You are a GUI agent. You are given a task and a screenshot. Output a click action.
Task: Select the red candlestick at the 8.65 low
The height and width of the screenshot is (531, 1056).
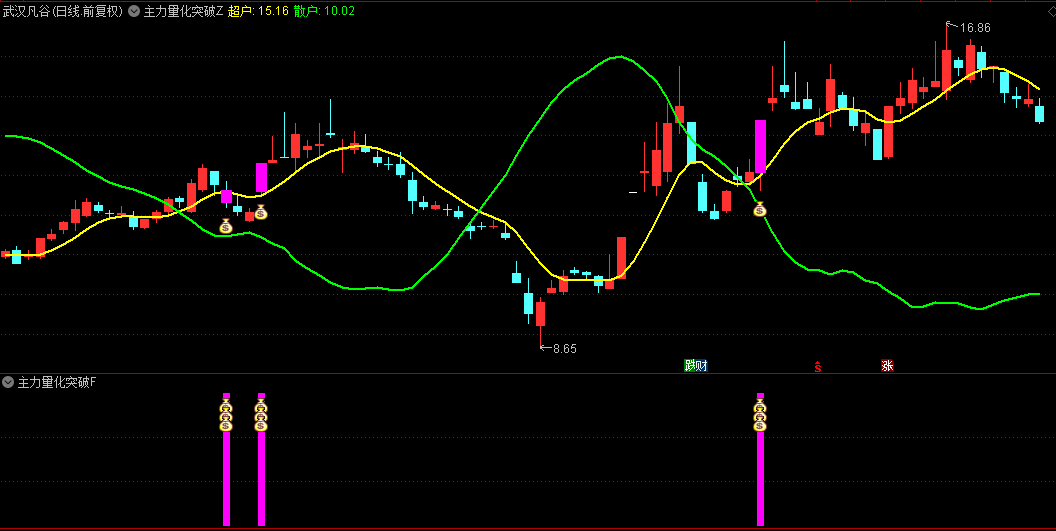(x=540, y=314)
